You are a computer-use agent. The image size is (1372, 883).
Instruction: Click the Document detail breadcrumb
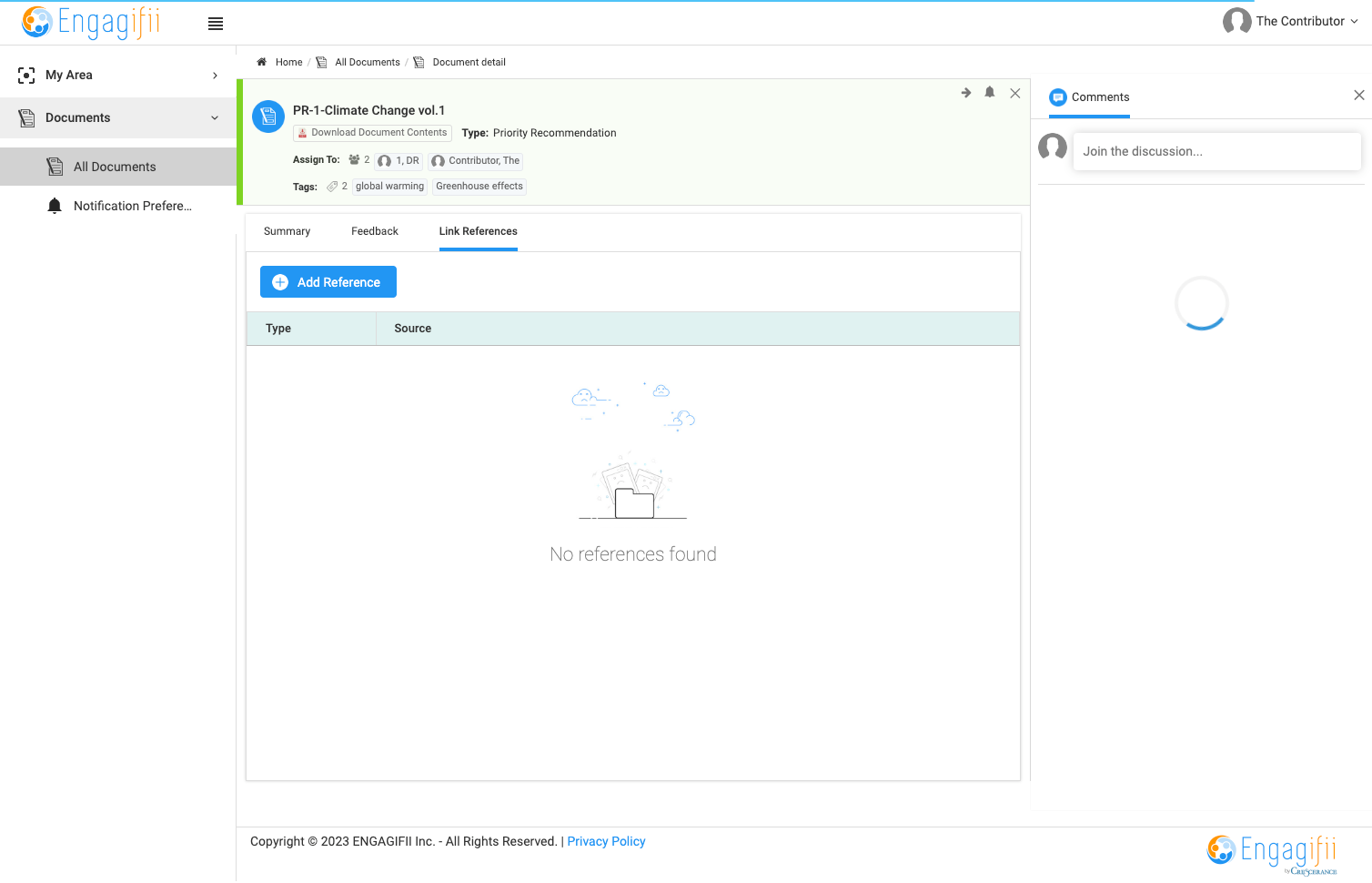click(x=469, y=62)
